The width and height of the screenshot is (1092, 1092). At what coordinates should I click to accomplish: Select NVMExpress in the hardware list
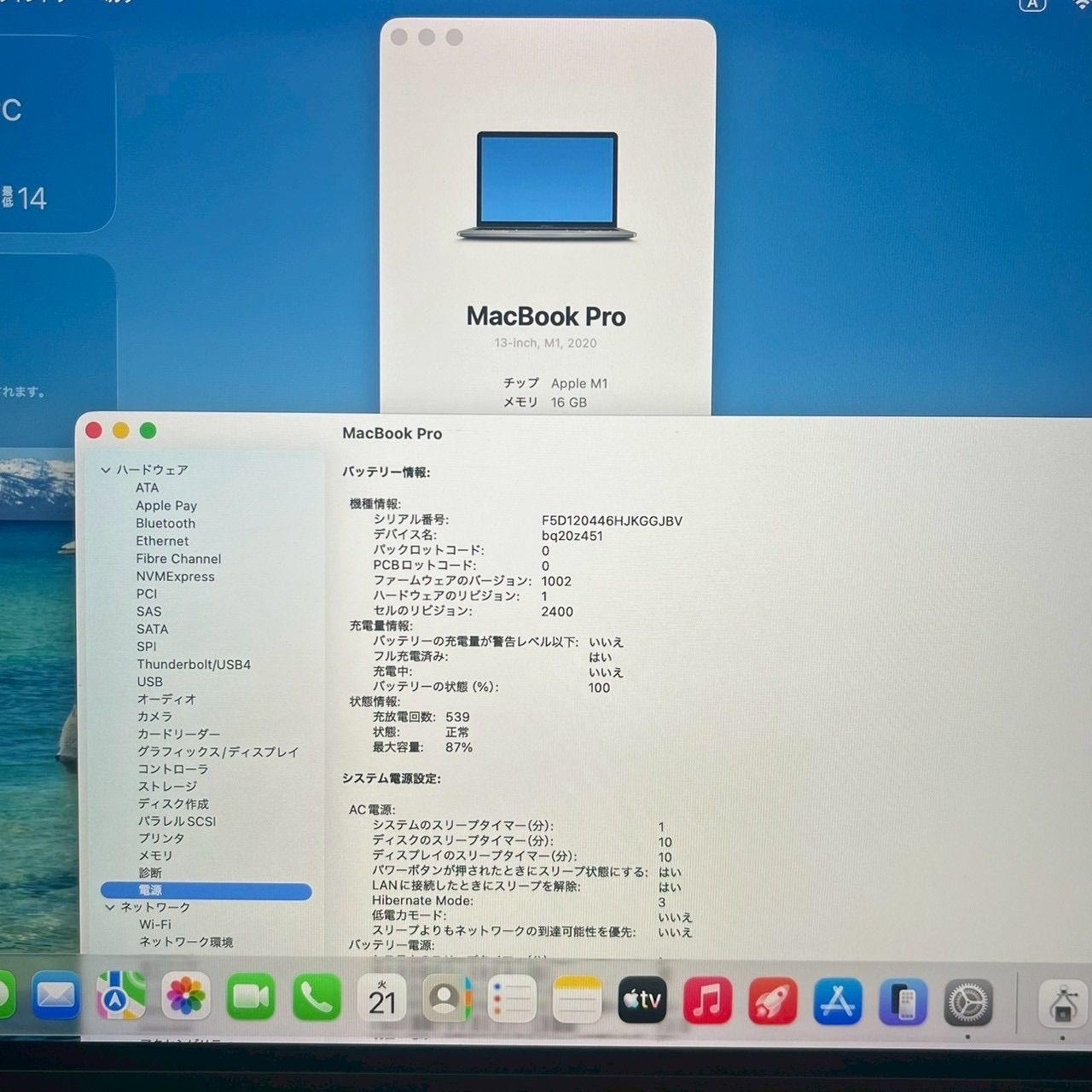point(176,577)
